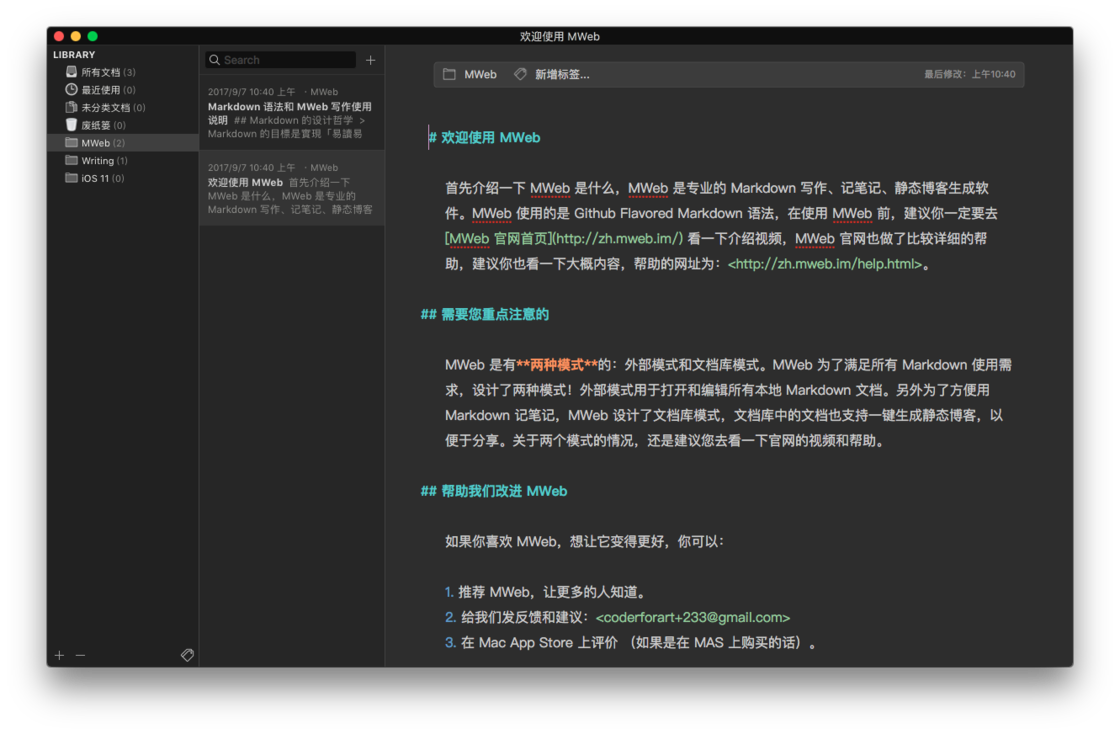The image size is (1120, 734).
Task: Click list item 推荐 MWeb，让更多的人知道
Action: (546, 592)
